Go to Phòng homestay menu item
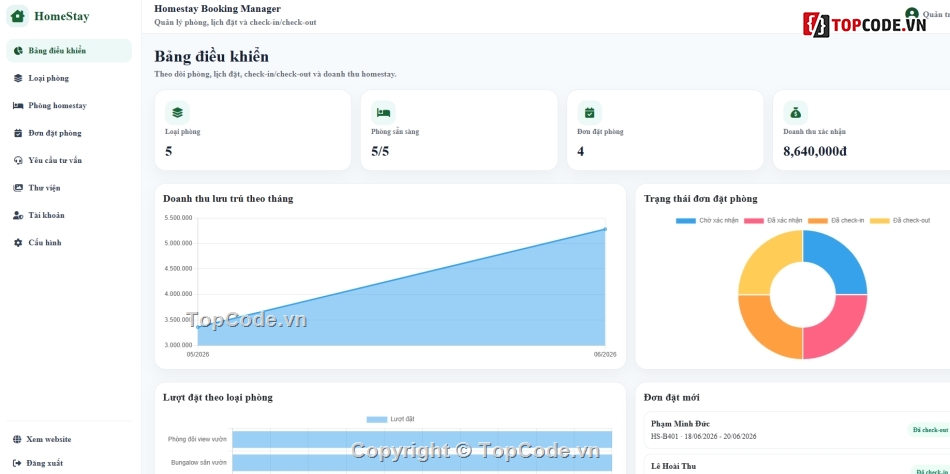 pos(69,105)
